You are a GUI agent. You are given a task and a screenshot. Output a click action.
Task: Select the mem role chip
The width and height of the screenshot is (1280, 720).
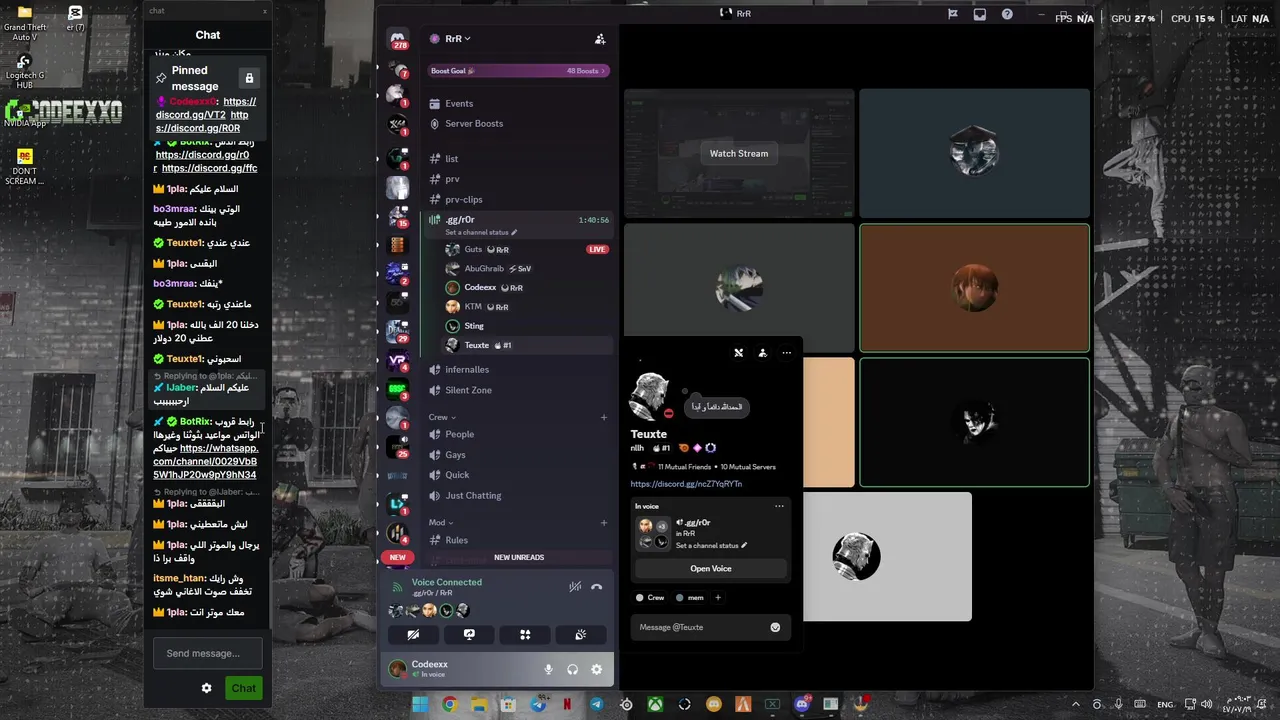point(690,598)
